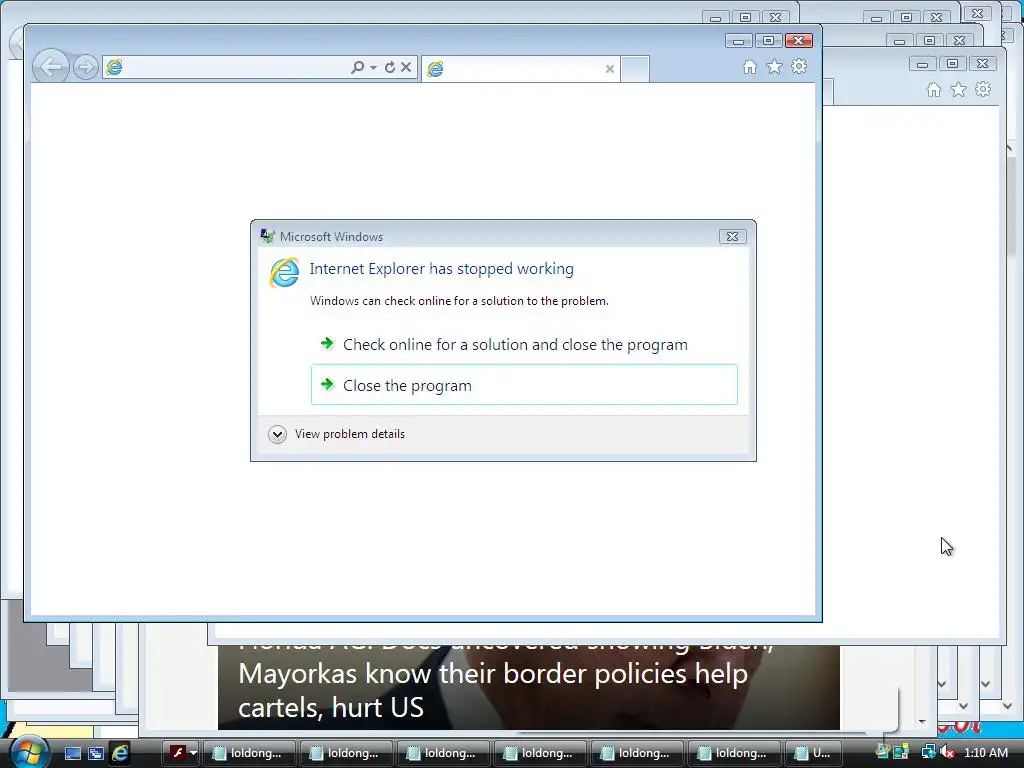Stop loading with the address bar X icon
The height and width of the screenshot is (768, 1024).
pos(406,67)
